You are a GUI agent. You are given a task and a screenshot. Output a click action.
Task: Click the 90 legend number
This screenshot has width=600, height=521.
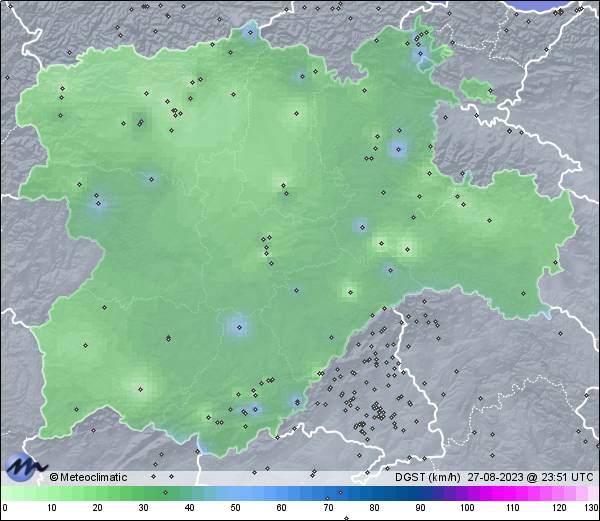click(x=421, y=508)
